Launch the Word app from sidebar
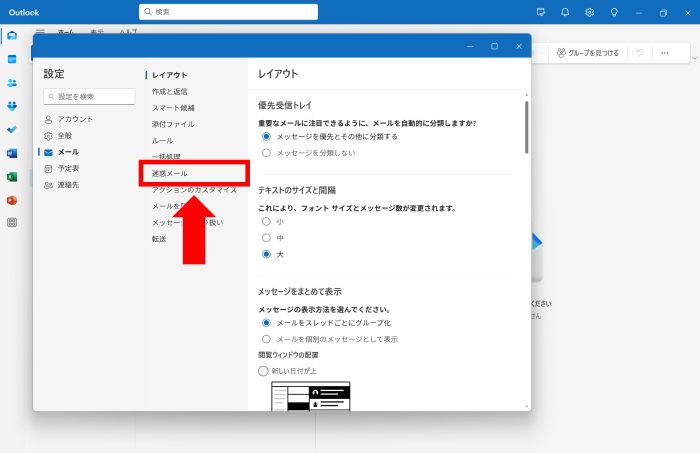Image resolution: width=700 pixels, height=453 pixels. tap(12, 153)
